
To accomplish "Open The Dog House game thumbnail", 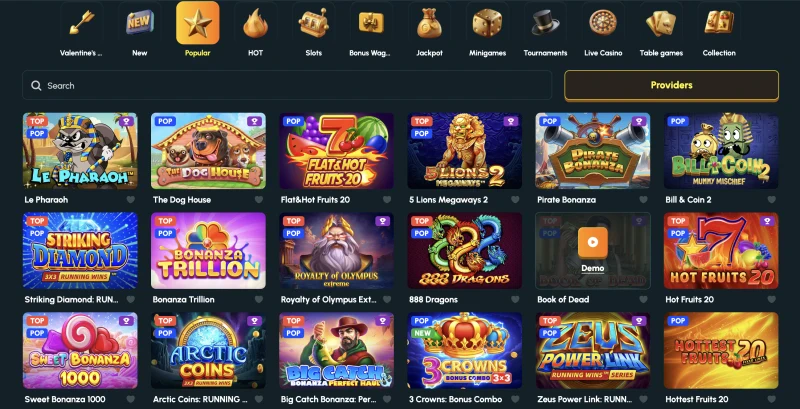I will pos(208,151).
